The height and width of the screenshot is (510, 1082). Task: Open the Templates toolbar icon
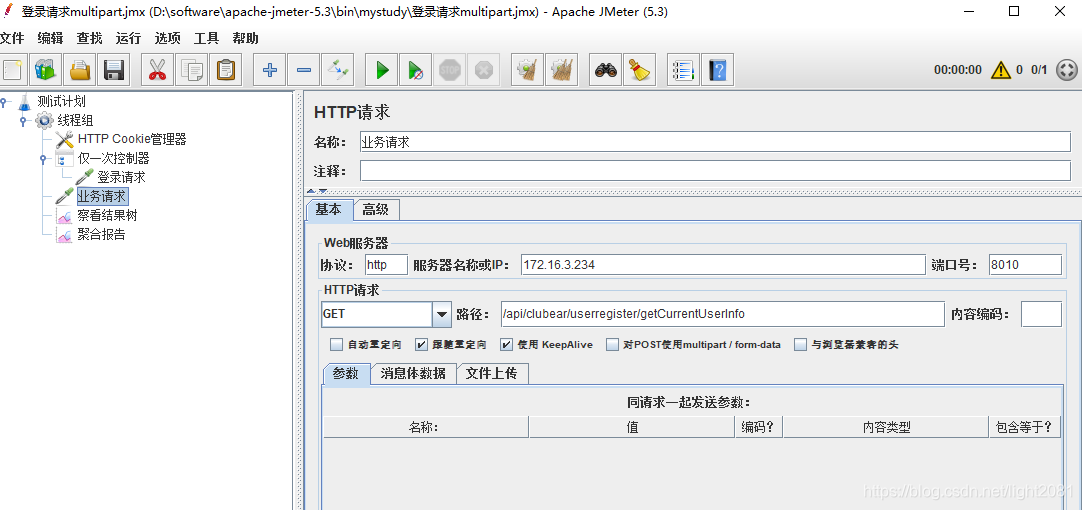coord(46,70)
